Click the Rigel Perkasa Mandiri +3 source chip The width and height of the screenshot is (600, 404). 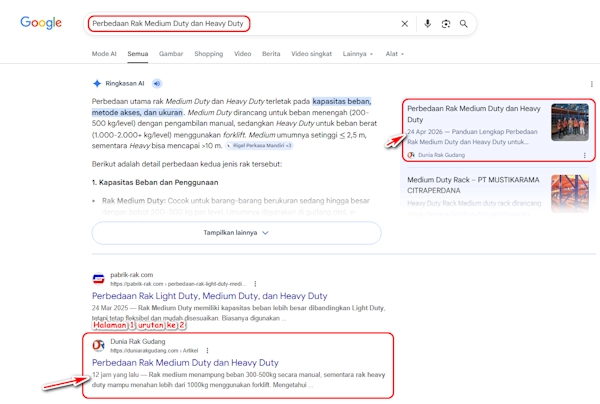[259, 145]
